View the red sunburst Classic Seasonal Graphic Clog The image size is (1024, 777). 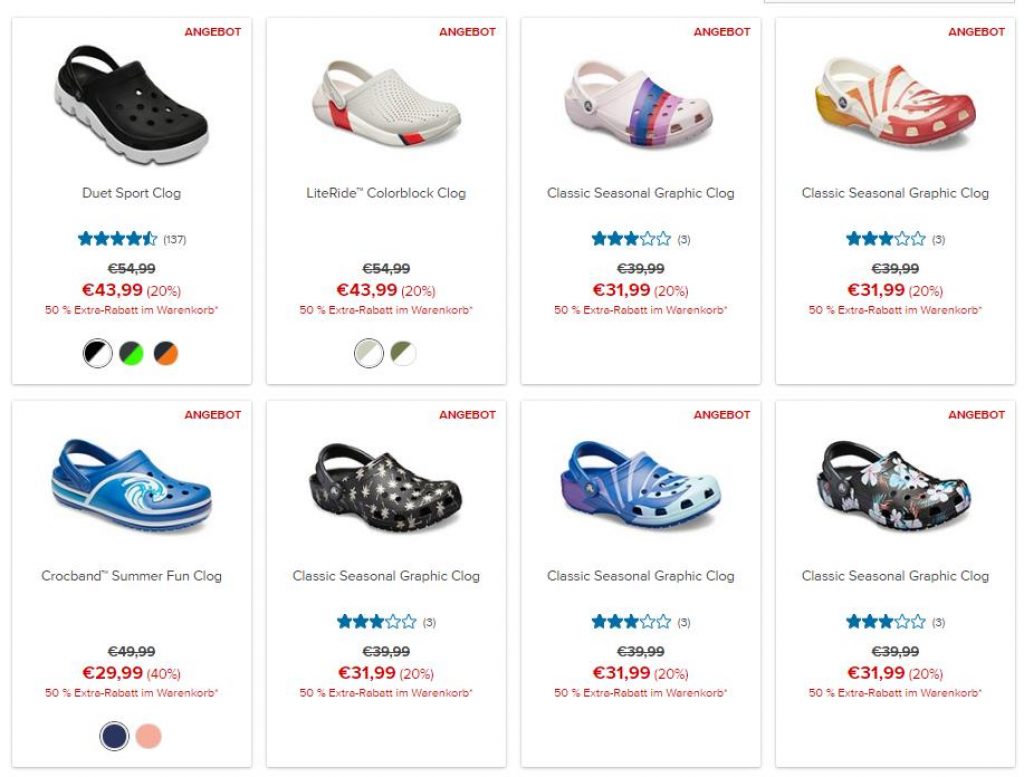pyautogui.click(x=895, y=104)
